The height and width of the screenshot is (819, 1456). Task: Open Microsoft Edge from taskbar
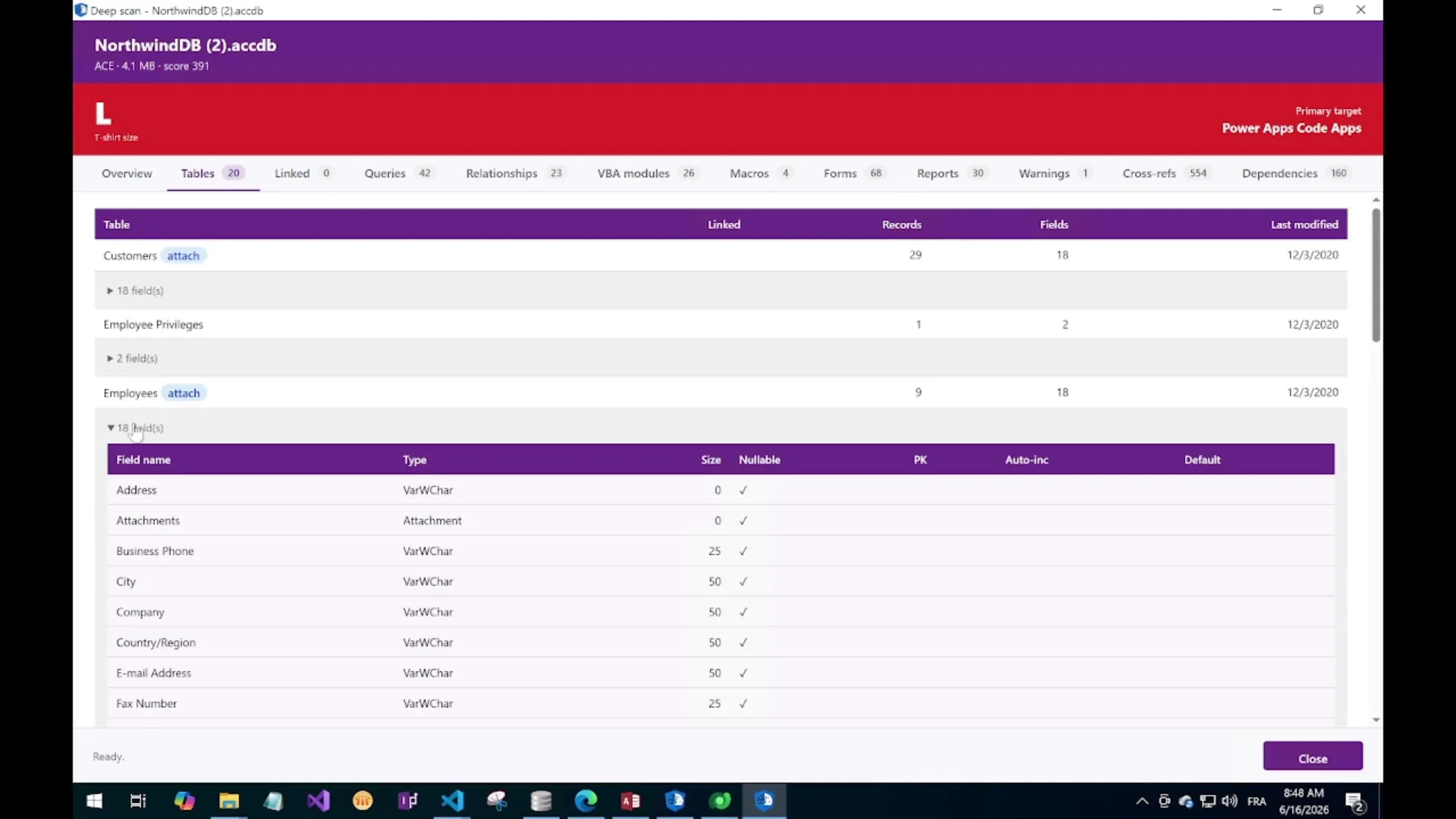(x=586, y=801)
